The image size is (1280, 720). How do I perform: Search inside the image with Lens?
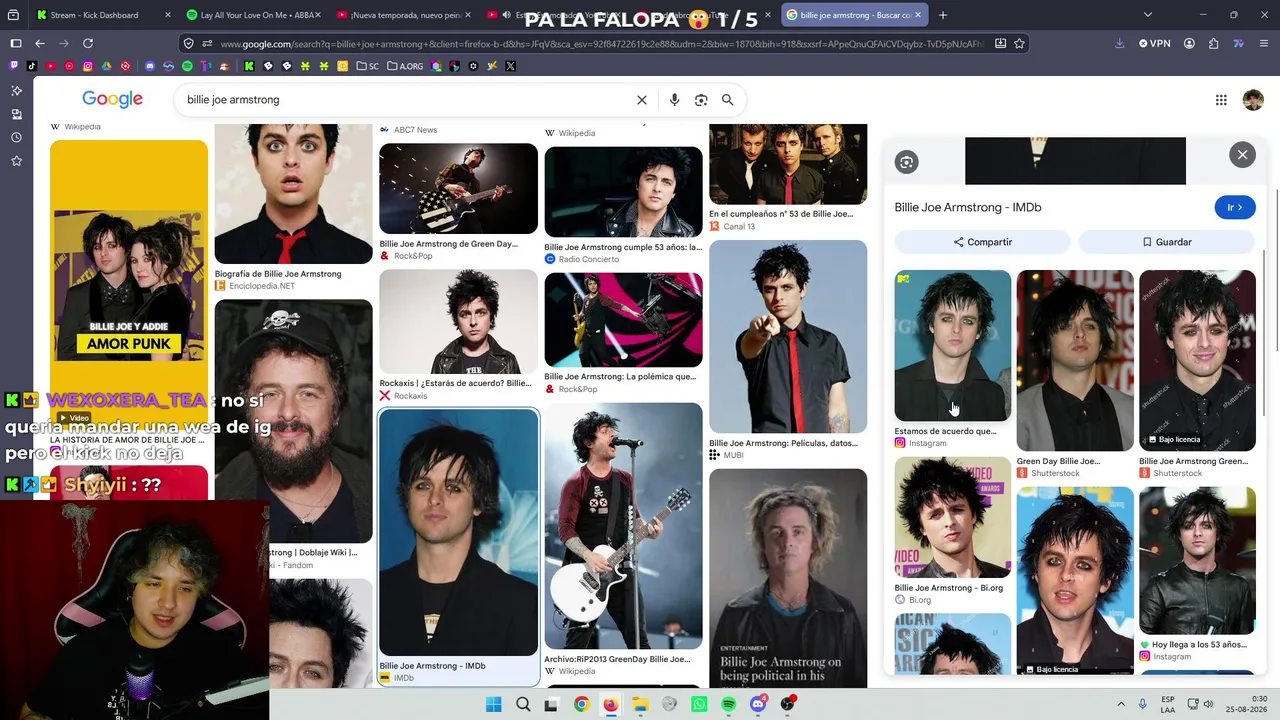tap(906, 162)
